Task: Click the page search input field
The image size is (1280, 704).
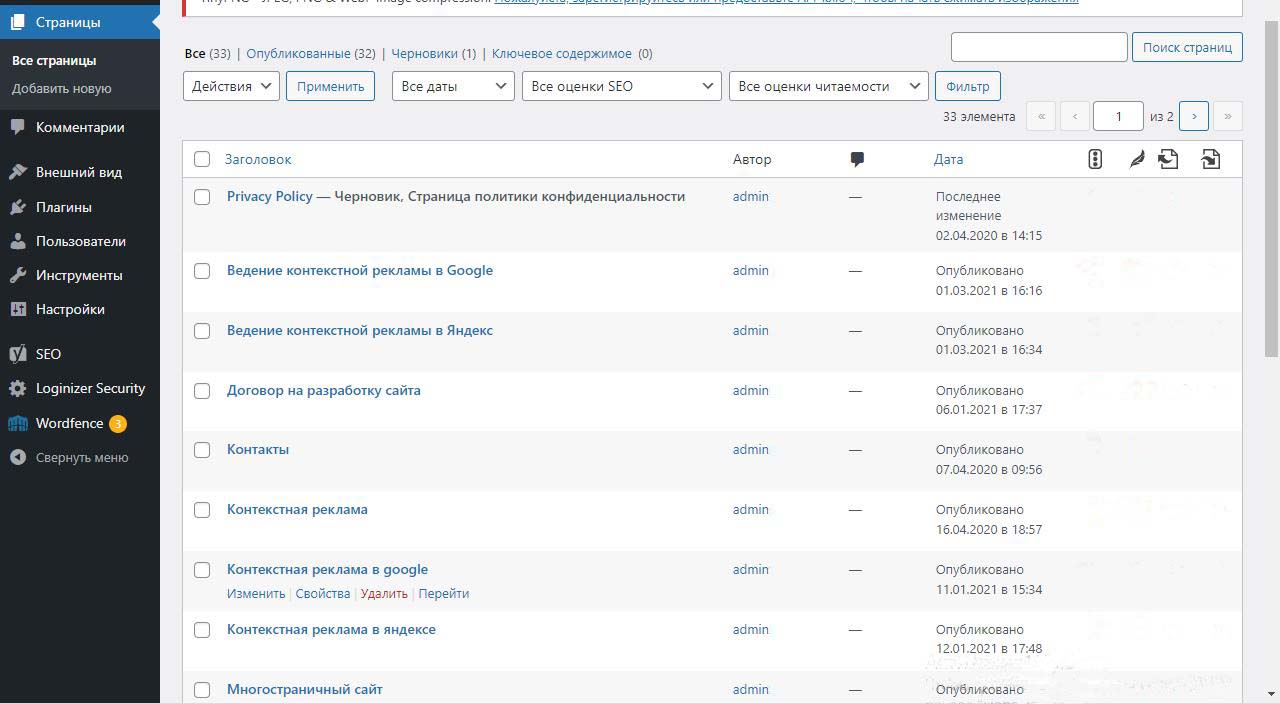Action: coord(1039,47)
